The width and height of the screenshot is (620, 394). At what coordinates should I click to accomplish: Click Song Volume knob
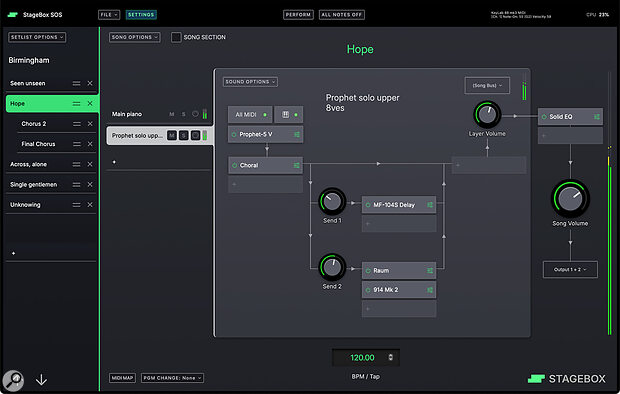(570, 199)
